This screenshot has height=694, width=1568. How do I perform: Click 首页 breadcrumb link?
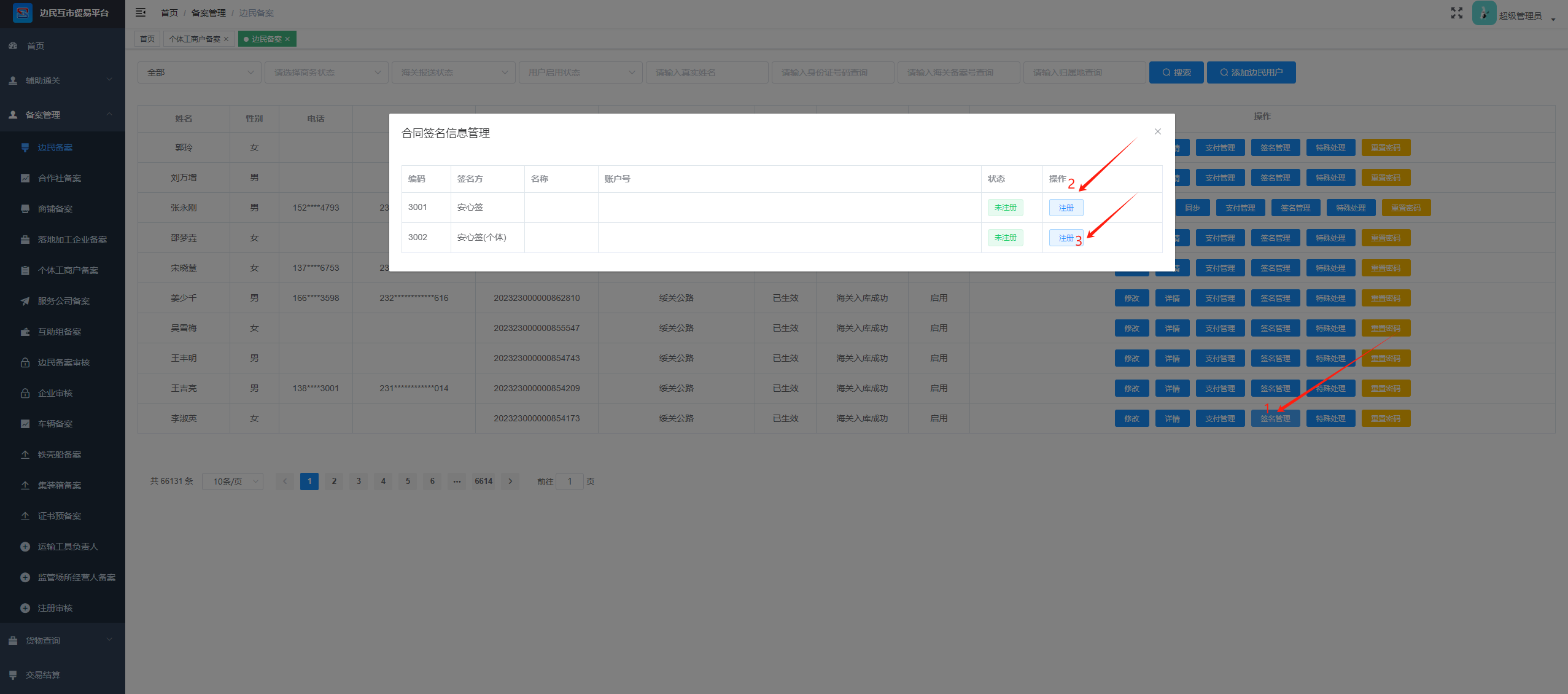(169, 13)
